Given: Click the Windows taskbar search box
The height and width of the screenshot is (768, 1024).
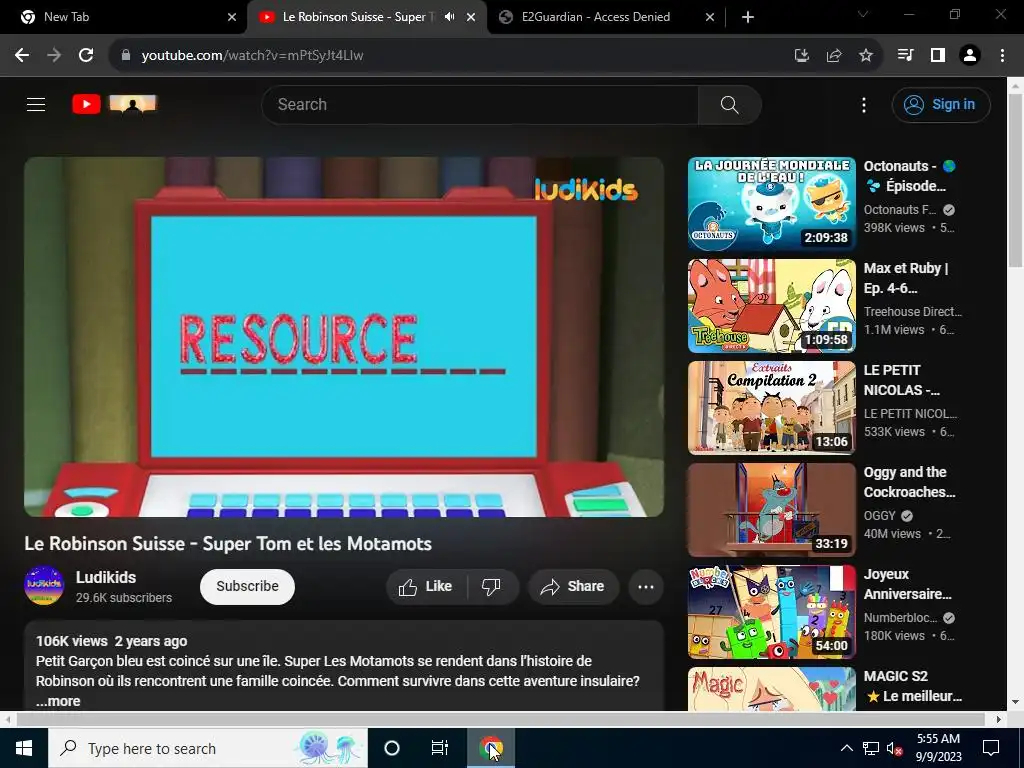Looking at the screenshot, I should click(208, 748).
